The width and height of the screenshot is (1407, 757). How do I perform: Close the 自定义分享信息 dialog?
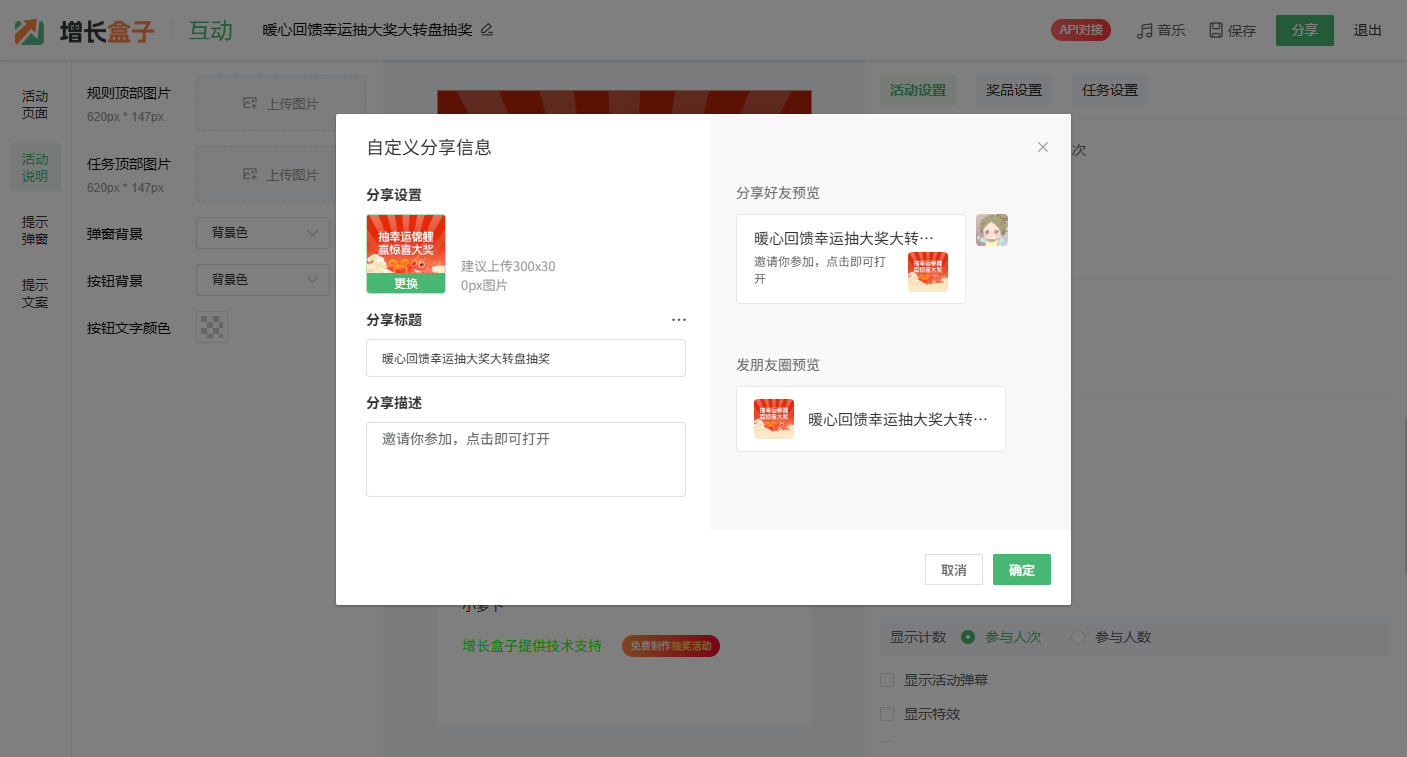[x=1043, y=147]
